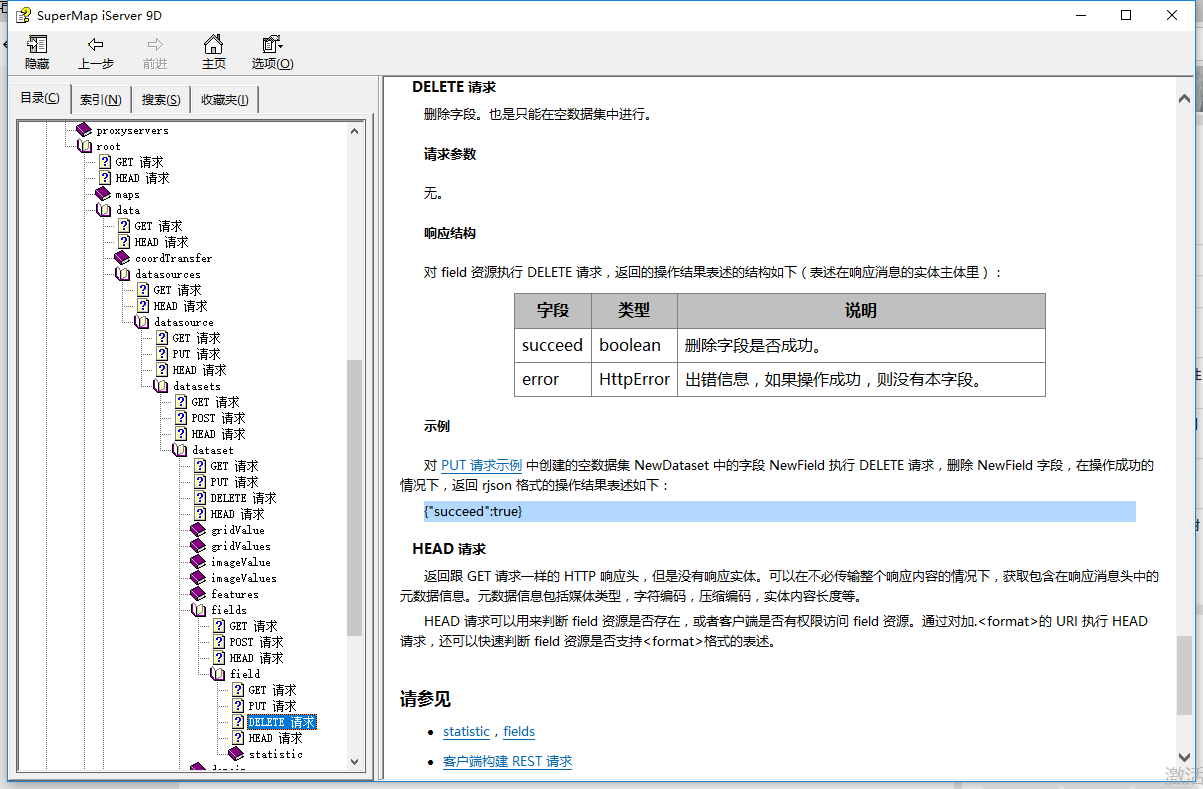This screenshot has height=789, width=1203.
Task: Select PUT 请求 under dataset
Action: click(234, 482)
